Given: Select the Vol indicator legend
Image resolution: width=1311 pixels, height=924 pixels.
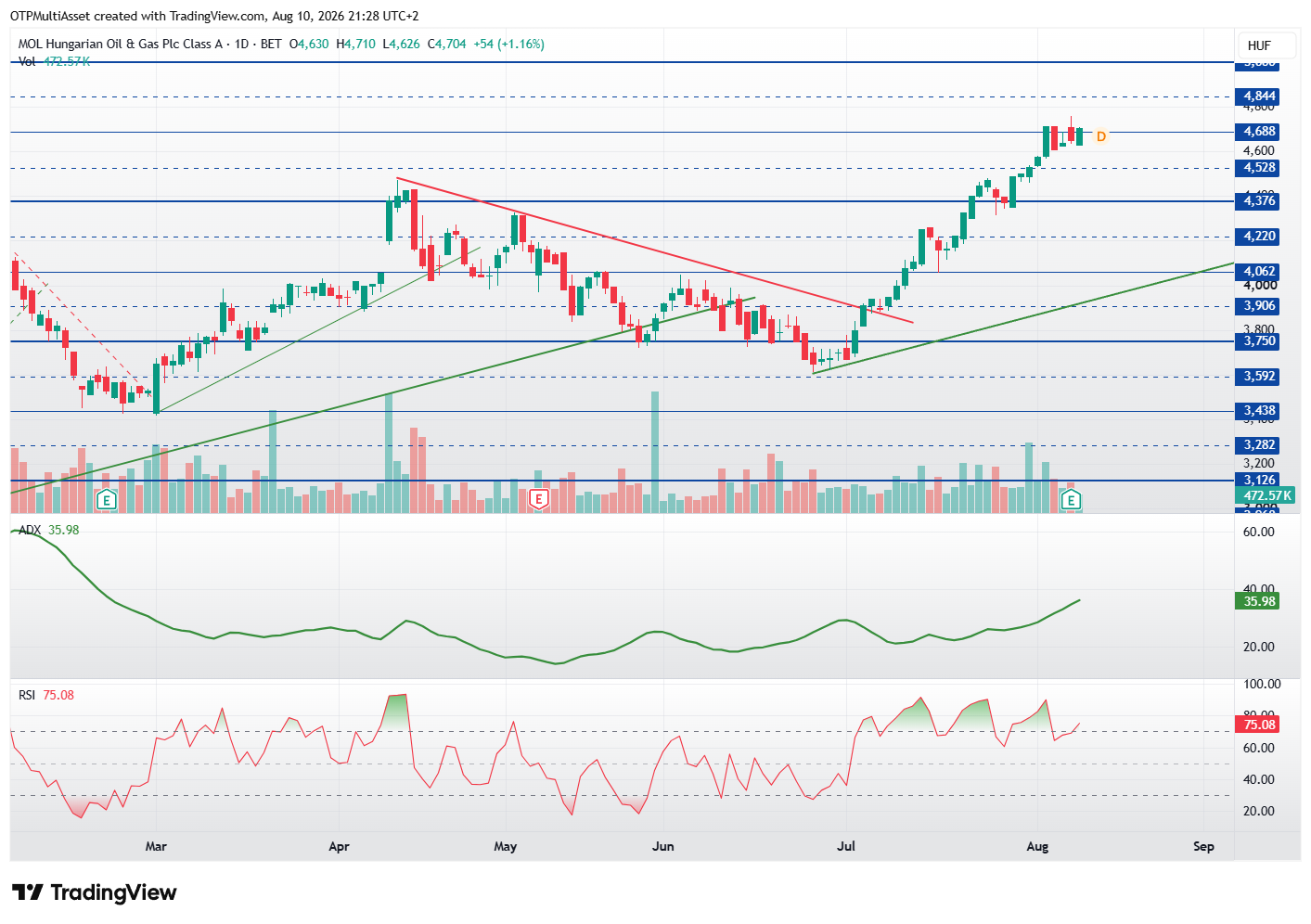Looking at the screenshot, I should coord(27,61).
